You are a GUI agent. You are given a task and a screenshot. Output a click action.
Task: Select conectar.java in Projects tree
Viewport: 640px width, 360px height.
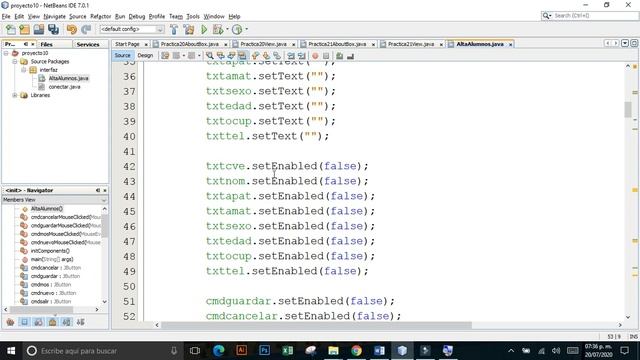click(64, 87)
